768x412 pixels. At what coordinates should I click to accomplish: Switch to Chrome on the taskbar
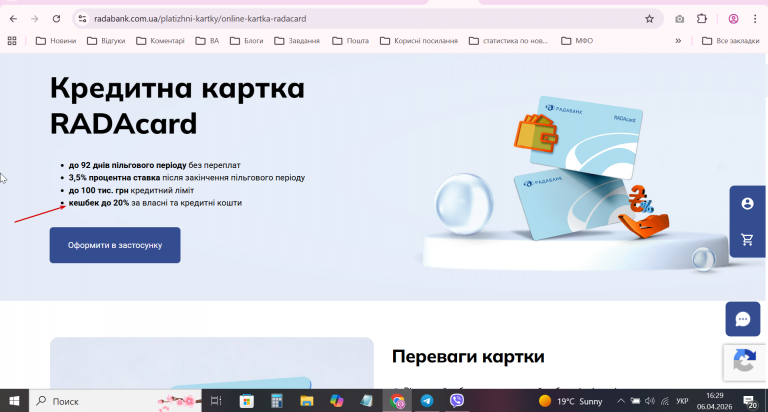(397, 401)
